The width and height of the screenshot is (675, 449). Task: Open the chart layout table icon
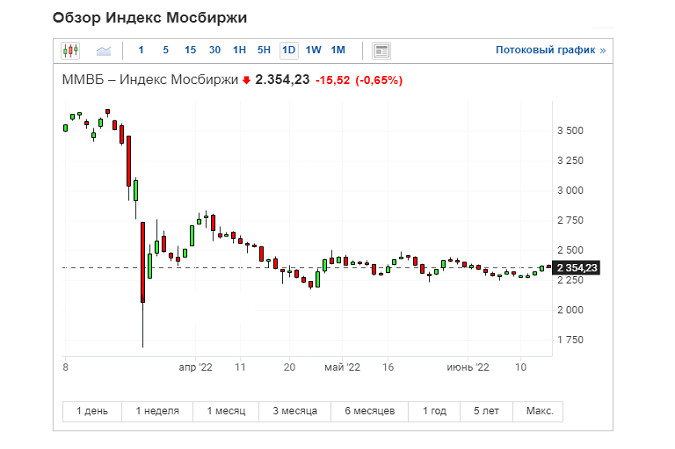coord(381,51)
